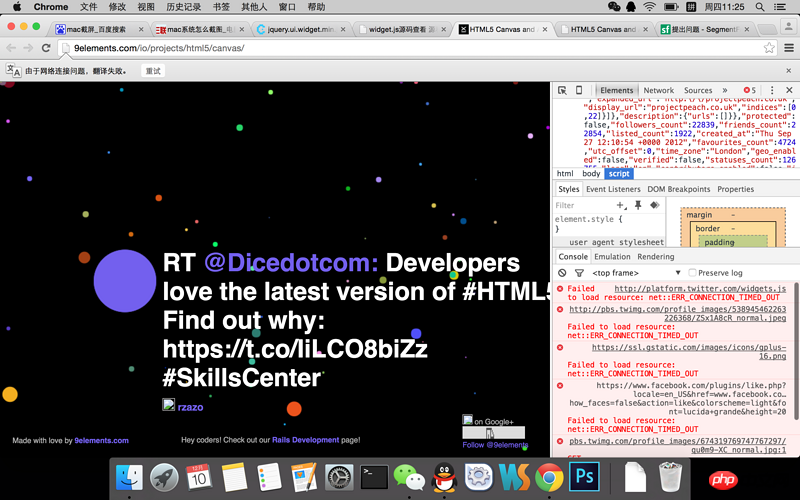Open Terminal from the Dock
Viewport: 800px width, 500px height.
click(374, 478)
